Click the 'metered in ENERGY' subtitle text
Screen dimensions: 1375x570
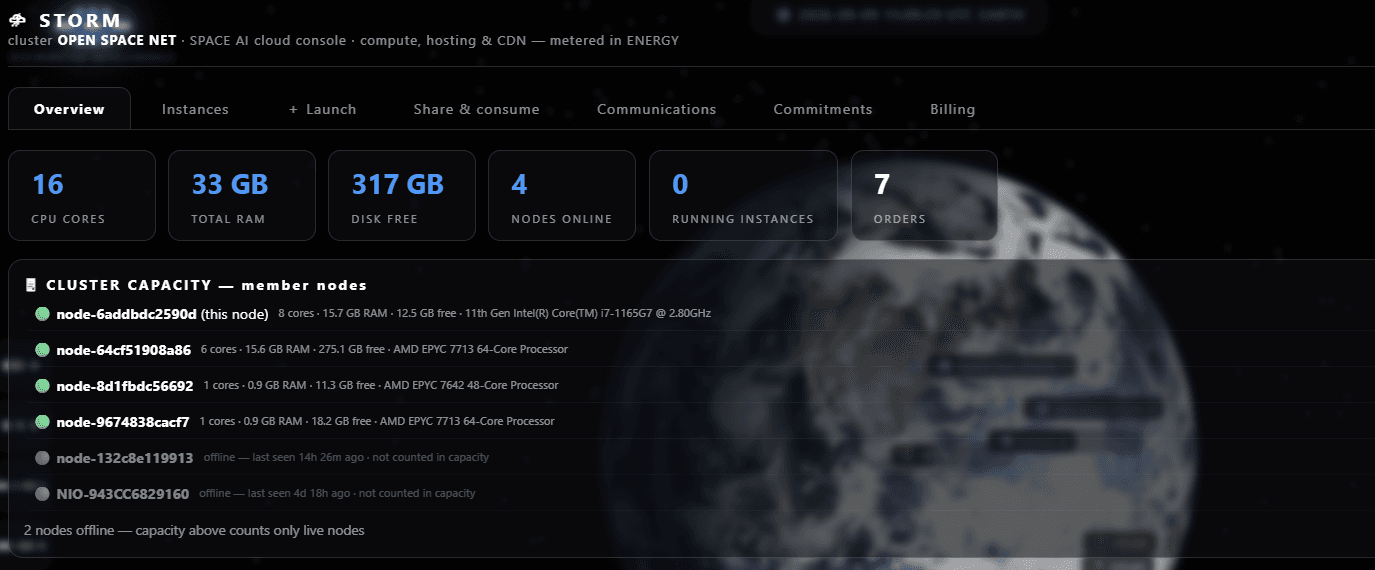coord(615,41)
